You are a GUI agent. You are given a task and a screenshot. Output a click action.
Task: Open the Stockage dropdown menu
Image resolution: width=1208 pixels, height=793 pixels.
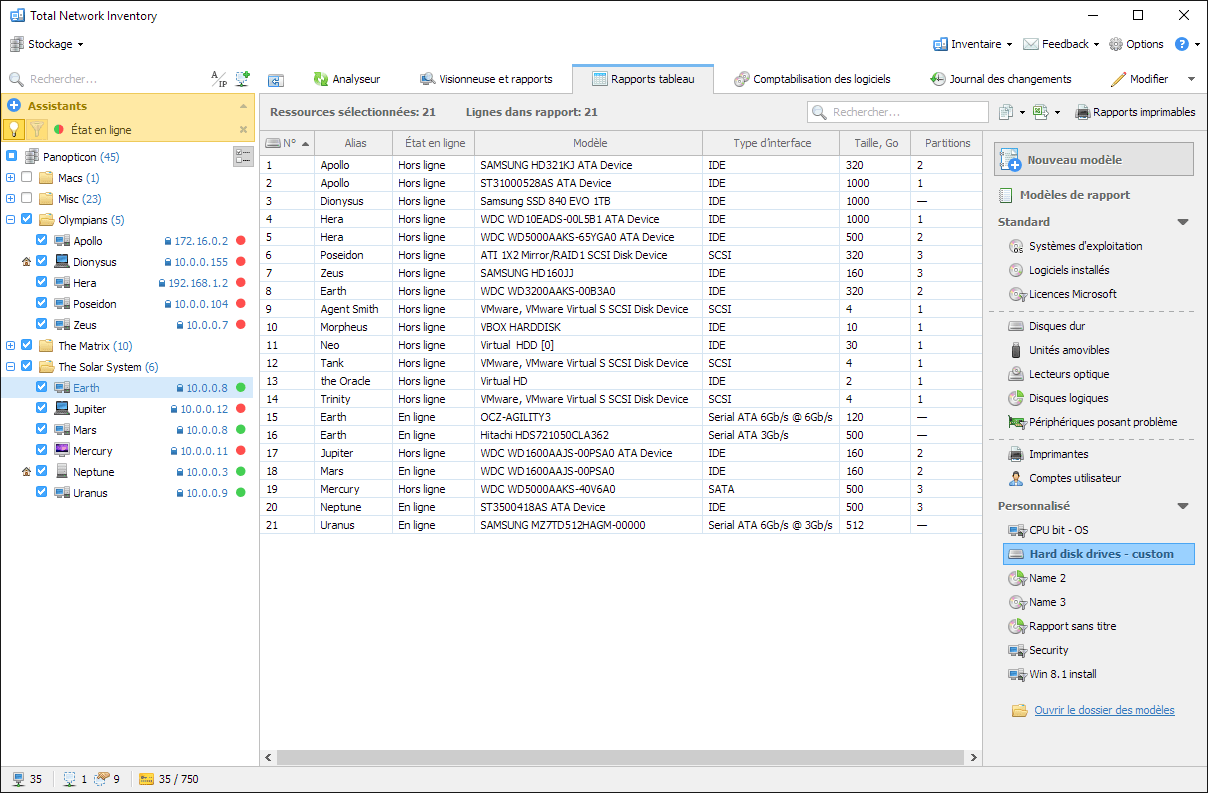click(x=47, y=44)
